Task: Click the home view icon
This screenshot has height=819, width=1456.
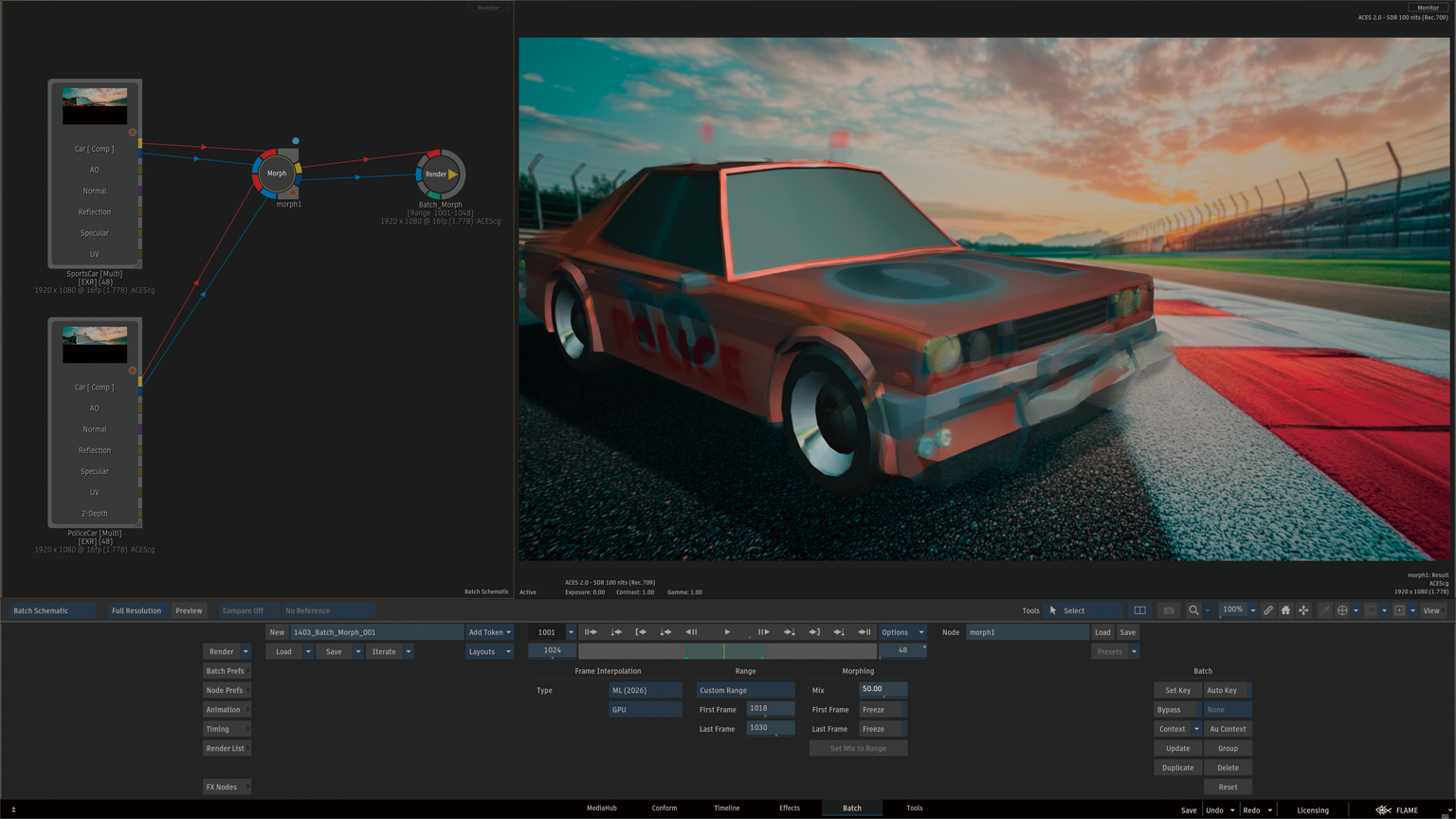Action: 1285,610
